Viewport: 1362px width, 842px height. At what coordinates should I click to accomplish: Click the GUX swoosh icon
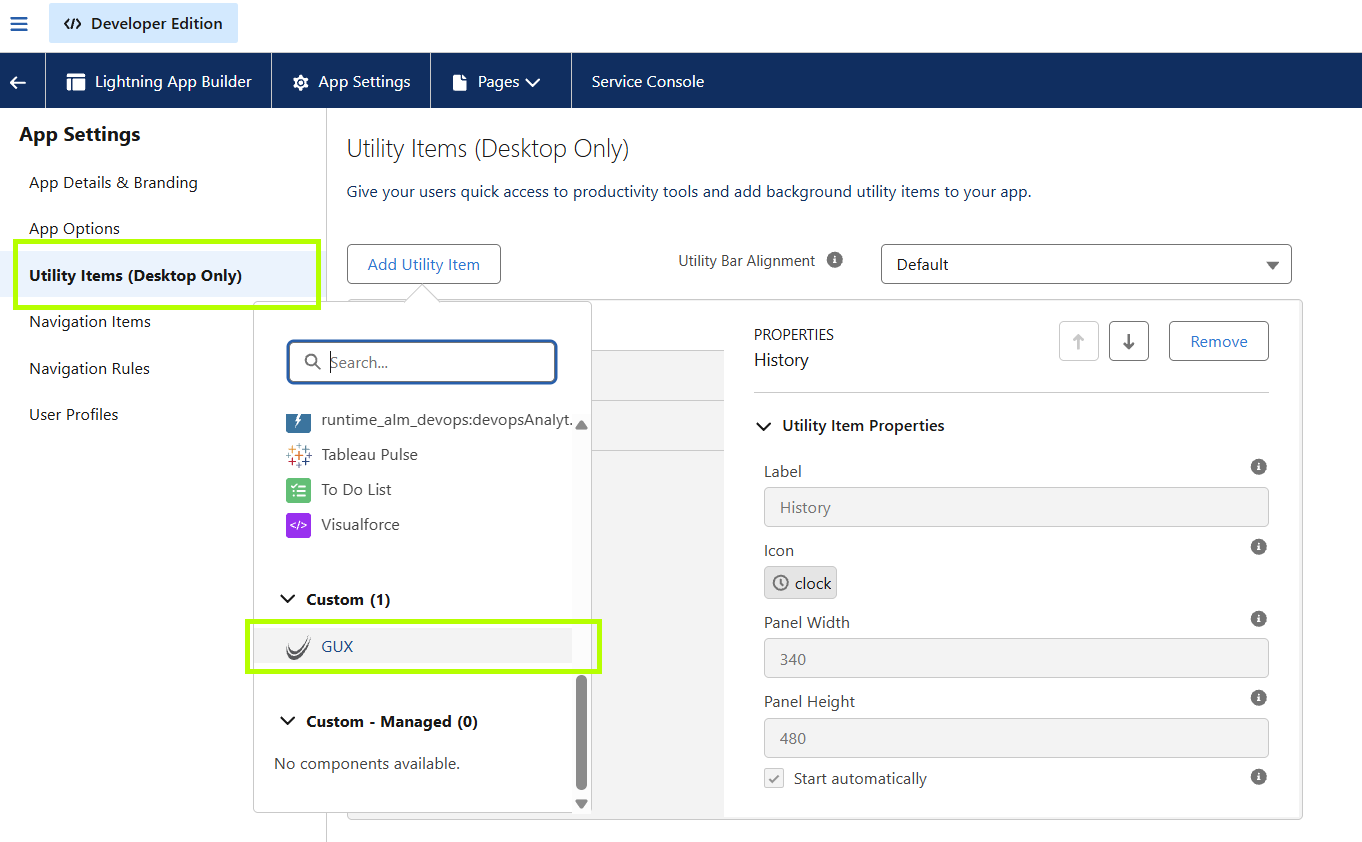[x=298, y=647]
